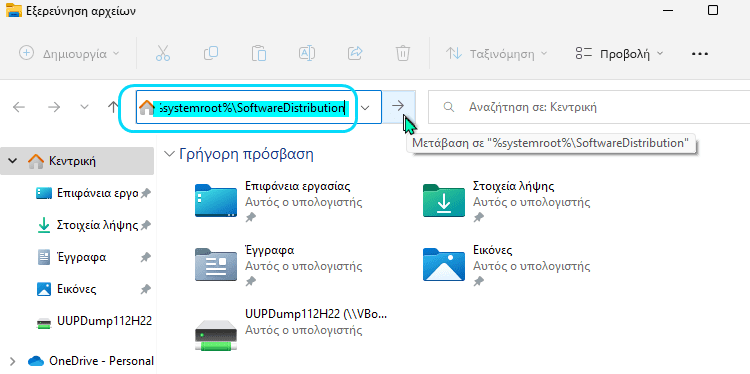This screenshot has width=750, height=374.
Task: Go up one level with up arrow
Action: (113, 107)
